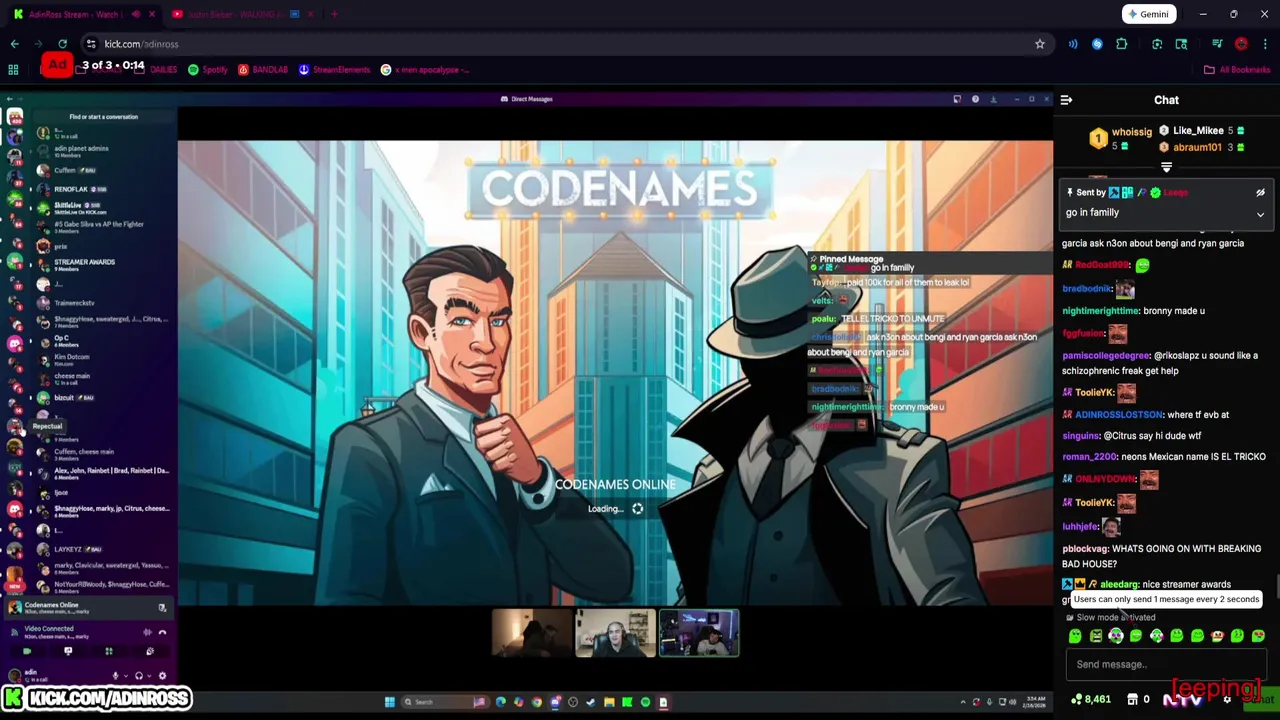Open the Kick channel points shop icon
This screenshot has height=720, width=1280.
click(1132, 699)
